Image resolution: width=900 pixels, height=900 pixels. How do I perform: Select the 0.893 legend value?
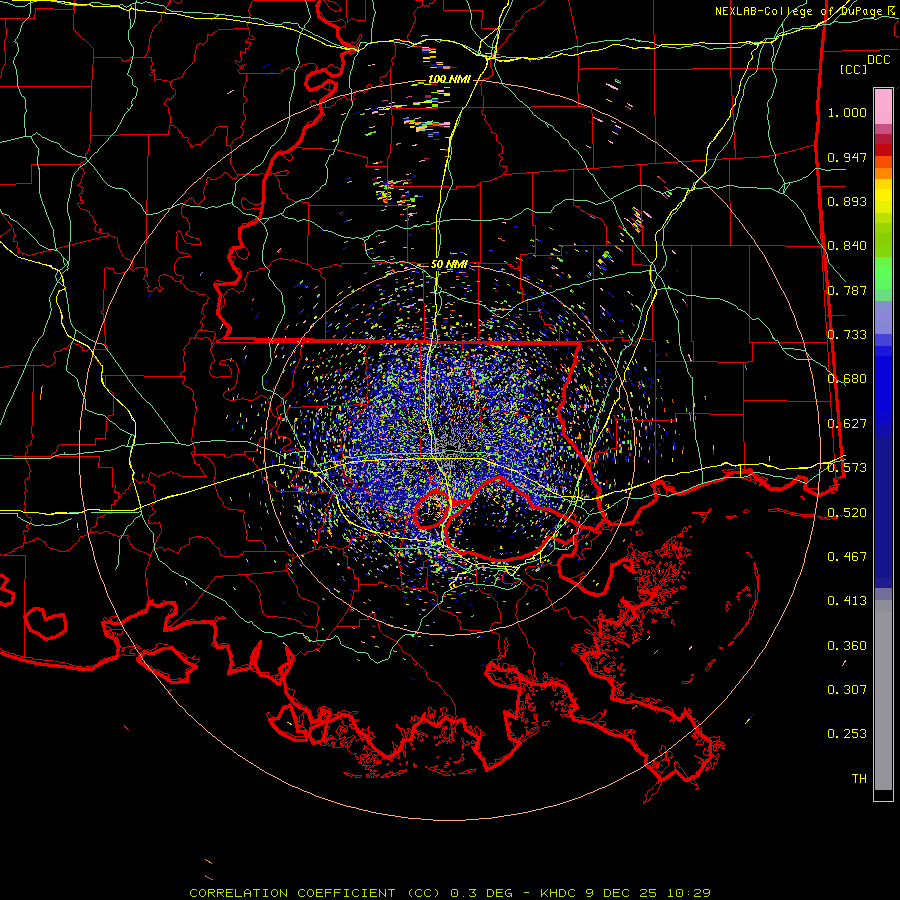[x=847, y=201]
